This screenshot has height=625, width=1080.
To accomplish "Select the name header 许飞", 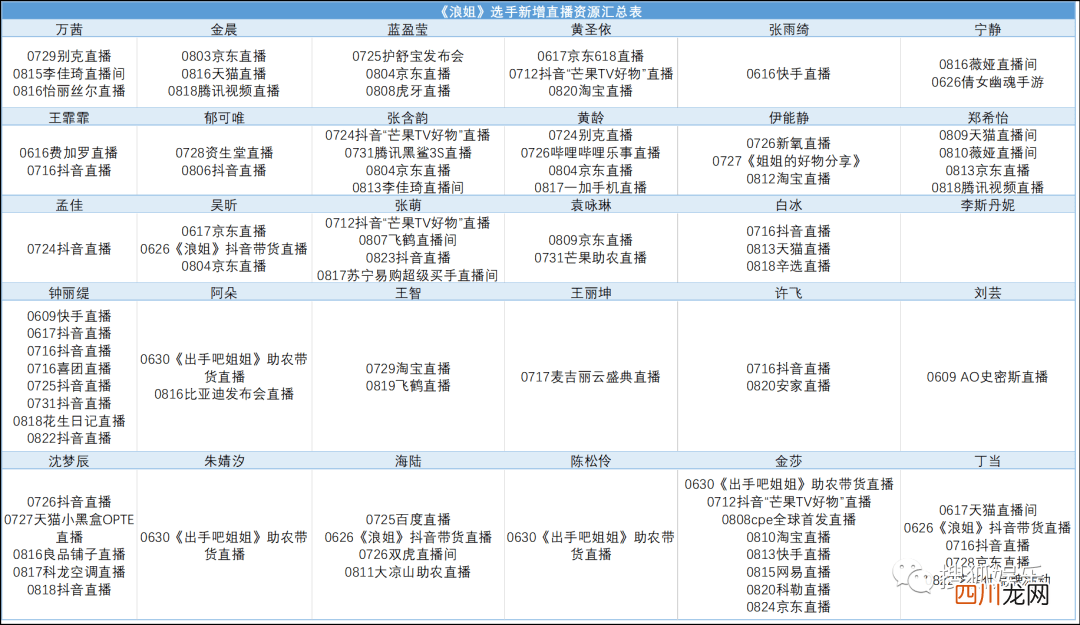I will [789, 293].
